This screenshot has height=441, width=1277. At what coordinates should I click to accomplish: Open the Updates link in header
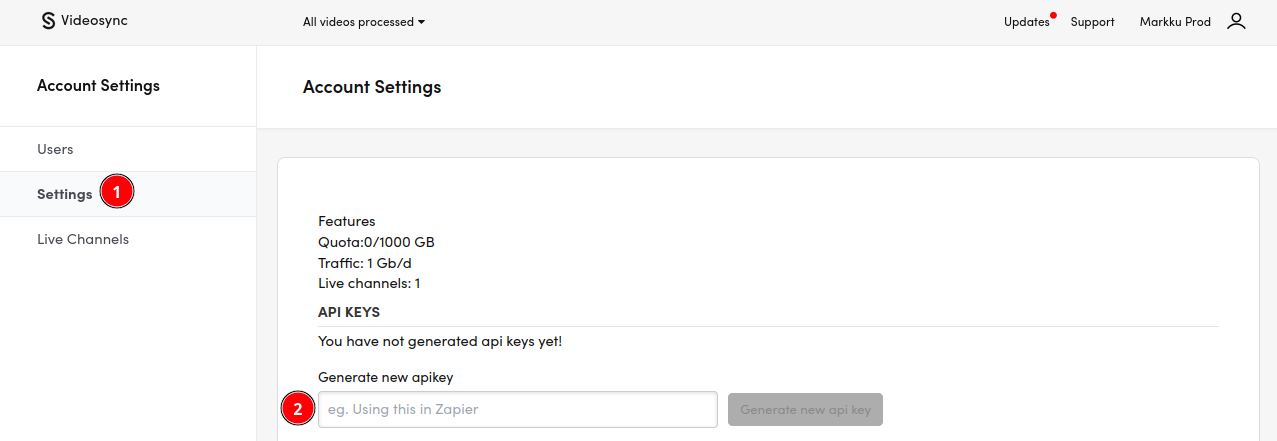pyautogui.click(x=1026, y=22)
